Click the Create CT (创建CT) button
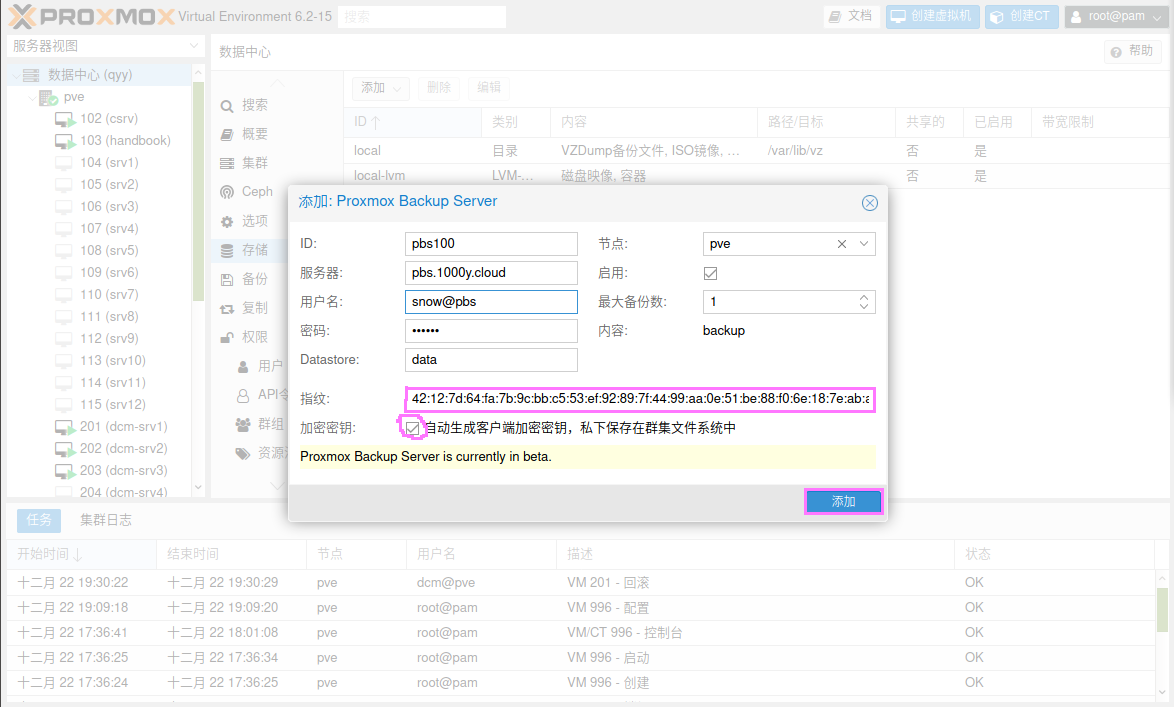Screen dimensions: 1174x707 [x=1021, y=16]
